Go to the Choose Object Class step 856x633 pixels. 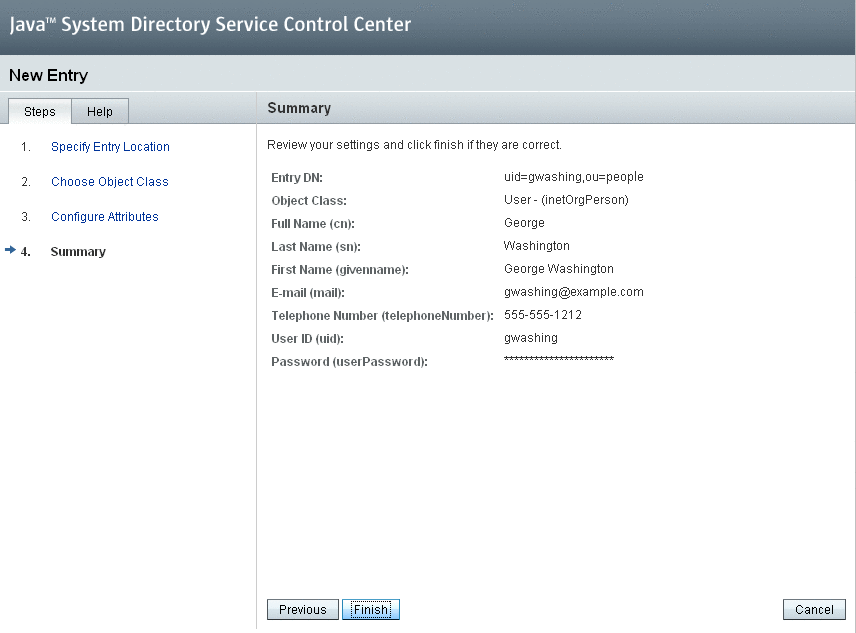(110, 182)
